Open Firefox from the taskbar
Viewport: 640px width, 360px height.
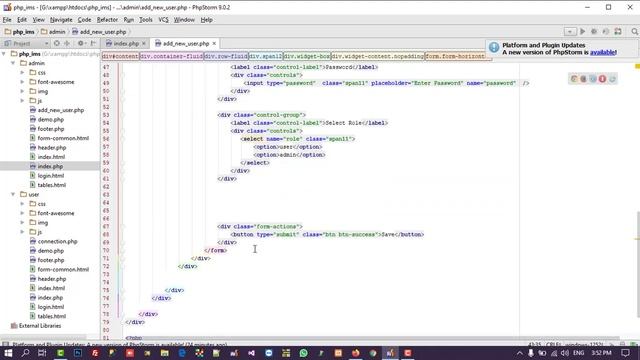[356, 353]
